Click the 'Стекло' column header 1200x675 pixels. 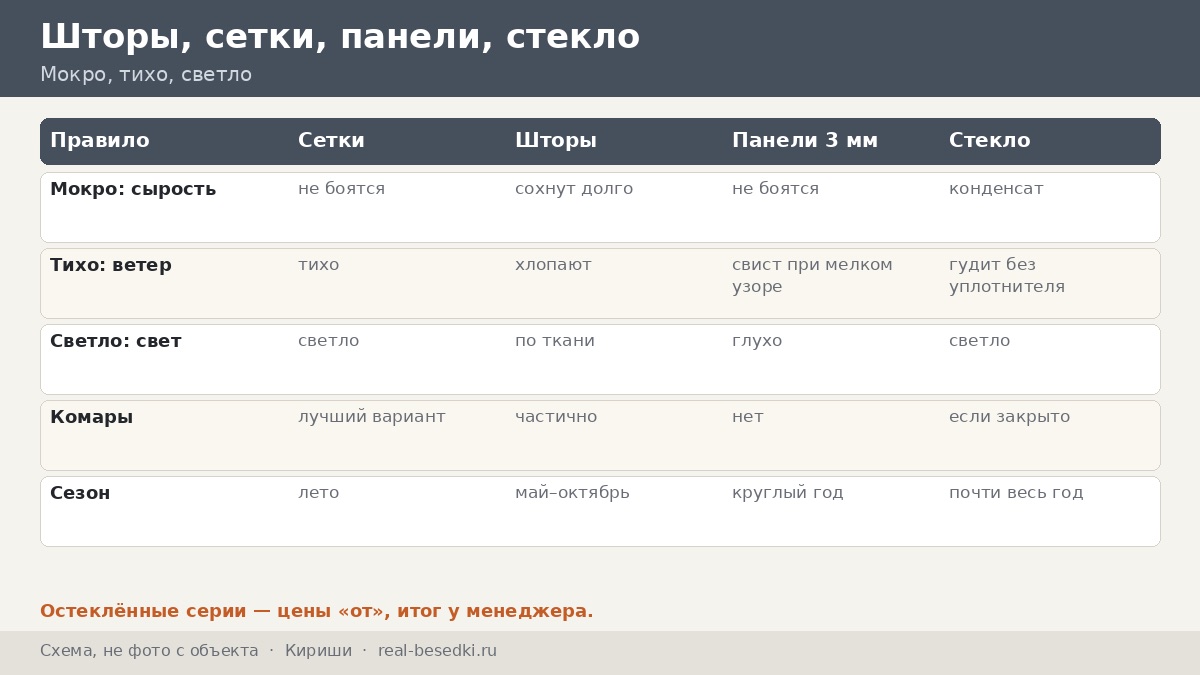pyautogui.click(x=989, y=141)
